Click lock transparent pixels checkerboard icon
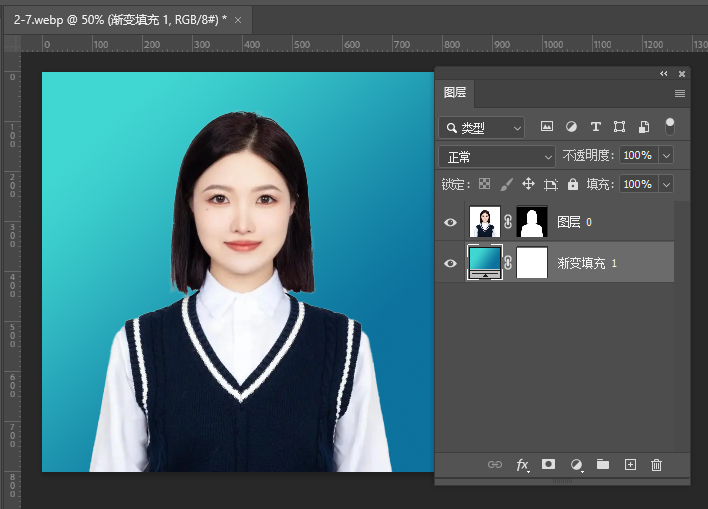This screenshot has width=708, height=509. [x=485, y=185]
